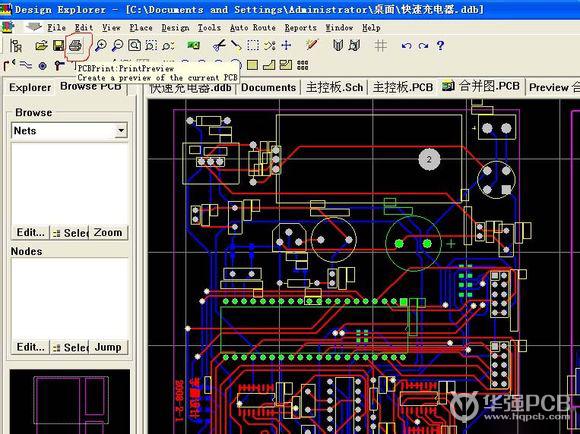Expand the Nets browse dropdown
Screen dimensions: 580x434
tap(121, 131)
